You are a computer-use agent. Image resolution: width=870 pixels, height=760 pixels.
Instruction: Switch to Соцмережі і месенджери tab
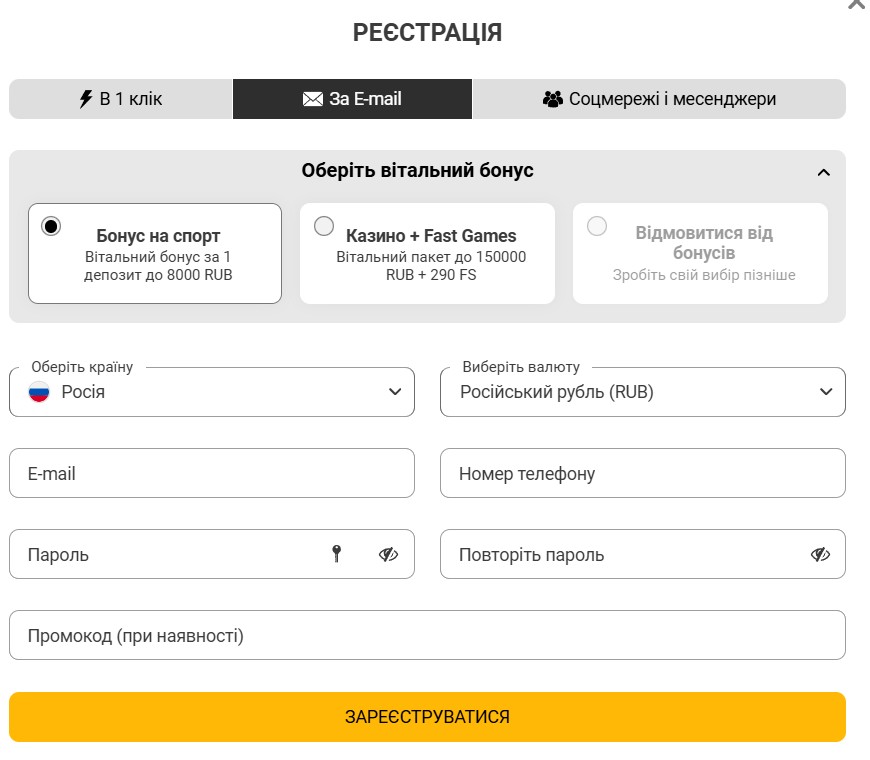point(659,99)
